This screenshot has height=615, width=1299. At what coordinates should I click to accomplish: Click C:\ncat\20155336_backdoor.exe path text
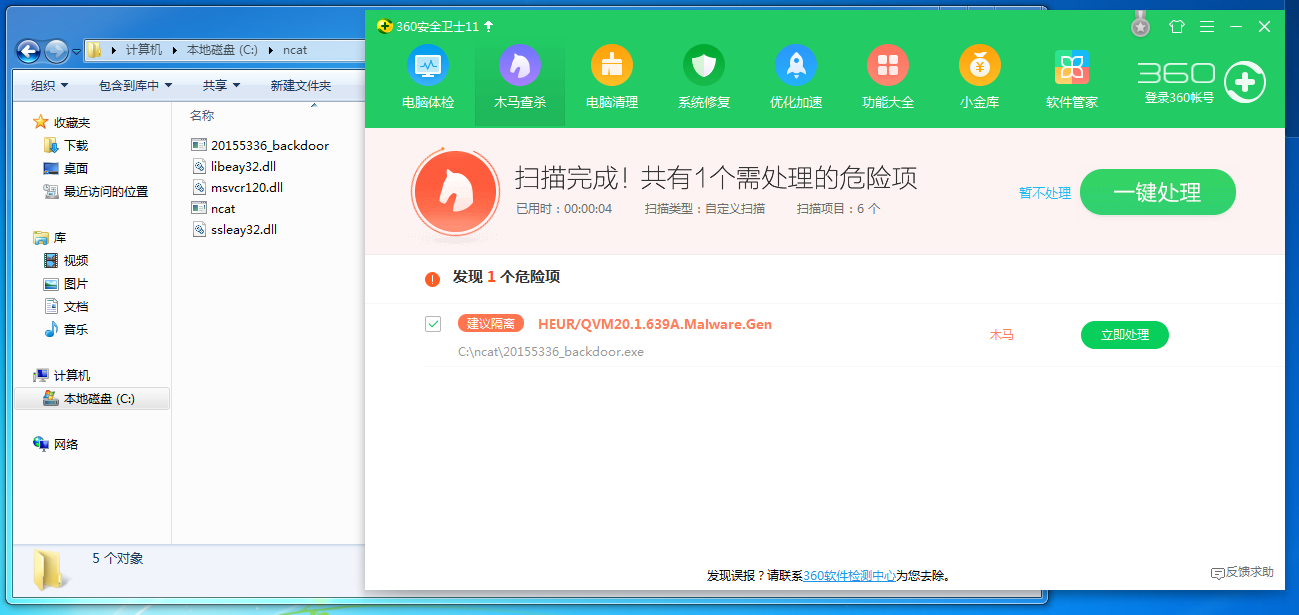click(x=551, y=352)
